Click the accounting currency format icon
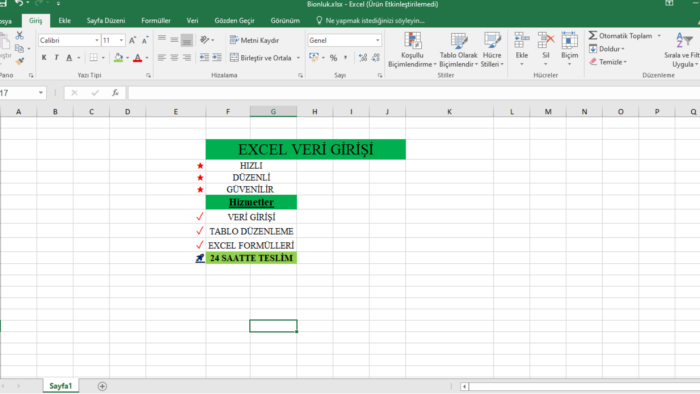This screenshot has width=700, height=394. [x=314, y=58]
